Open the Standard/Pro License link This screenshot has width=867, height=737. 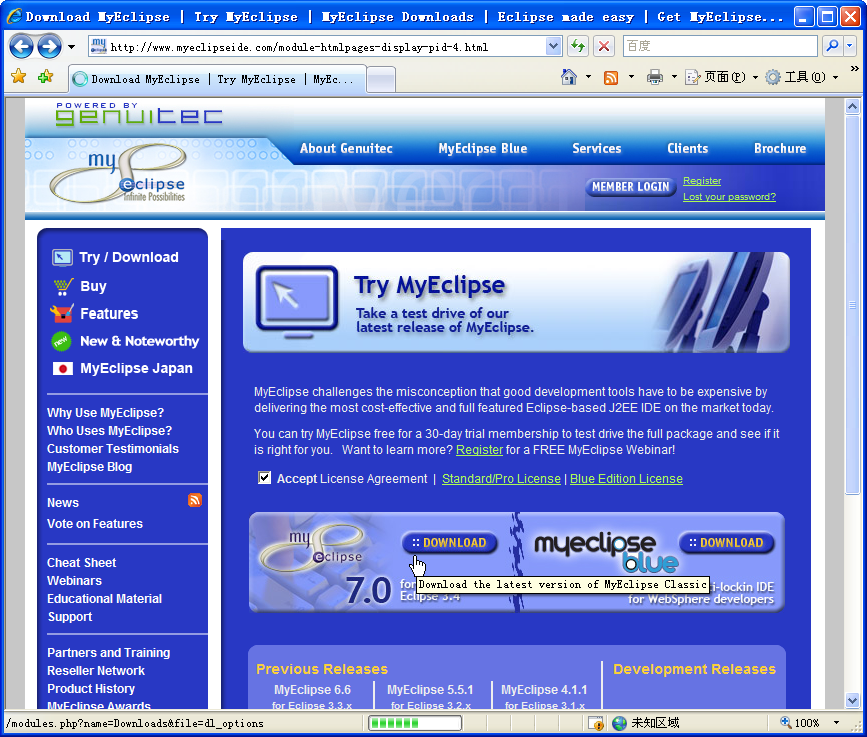click(501, 479)
